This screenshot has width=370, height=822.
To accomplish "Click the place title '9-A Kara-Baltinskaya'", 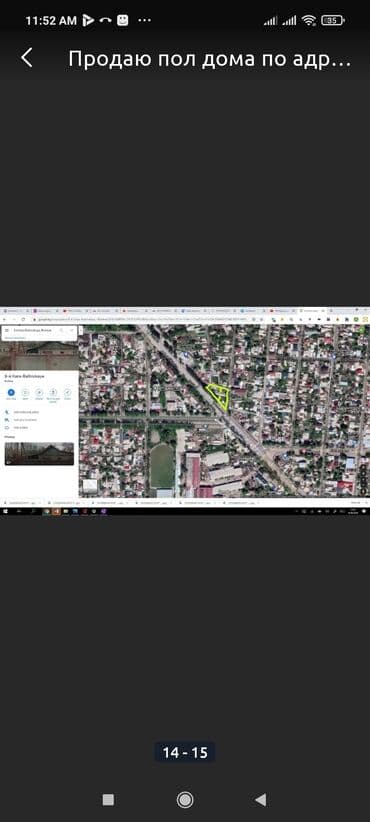I will (x=24, y=376).
